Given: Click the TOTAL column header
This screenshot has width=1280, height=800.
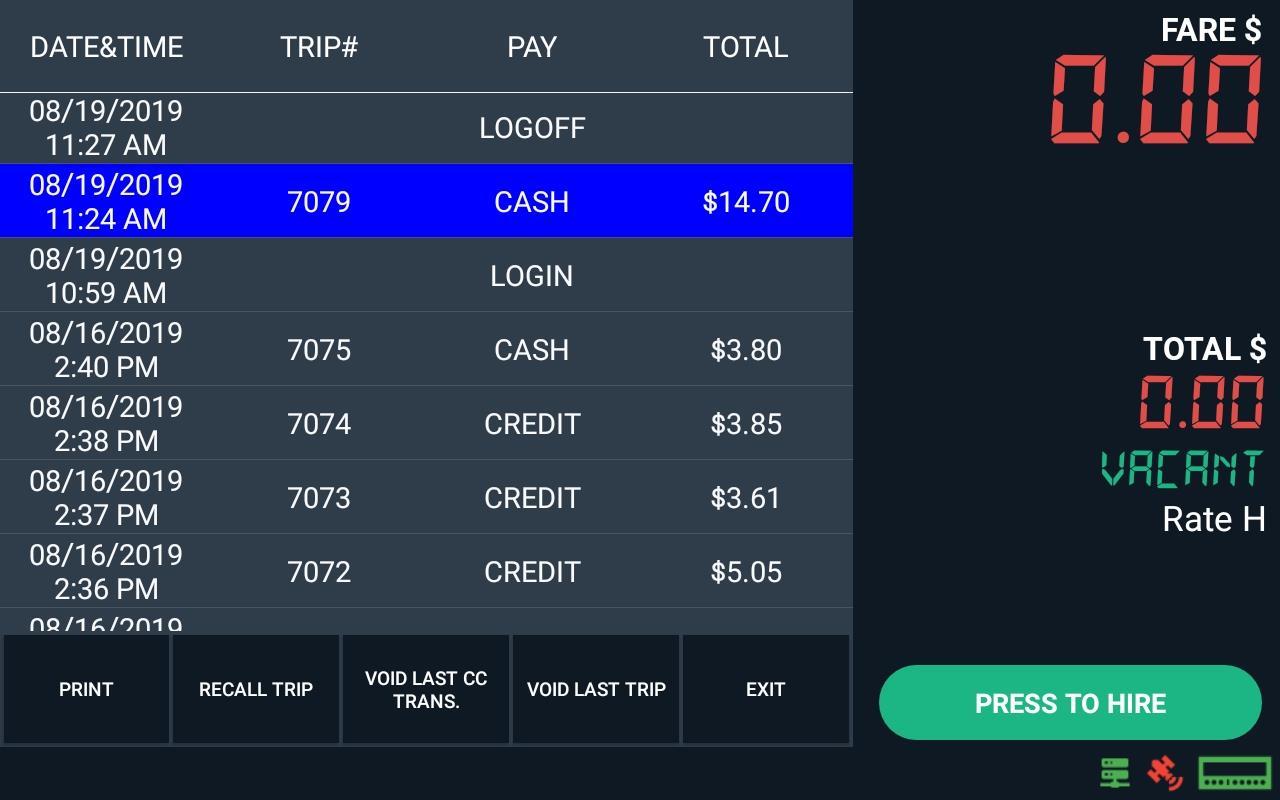Looking at the screenshot, I should 746,47.
